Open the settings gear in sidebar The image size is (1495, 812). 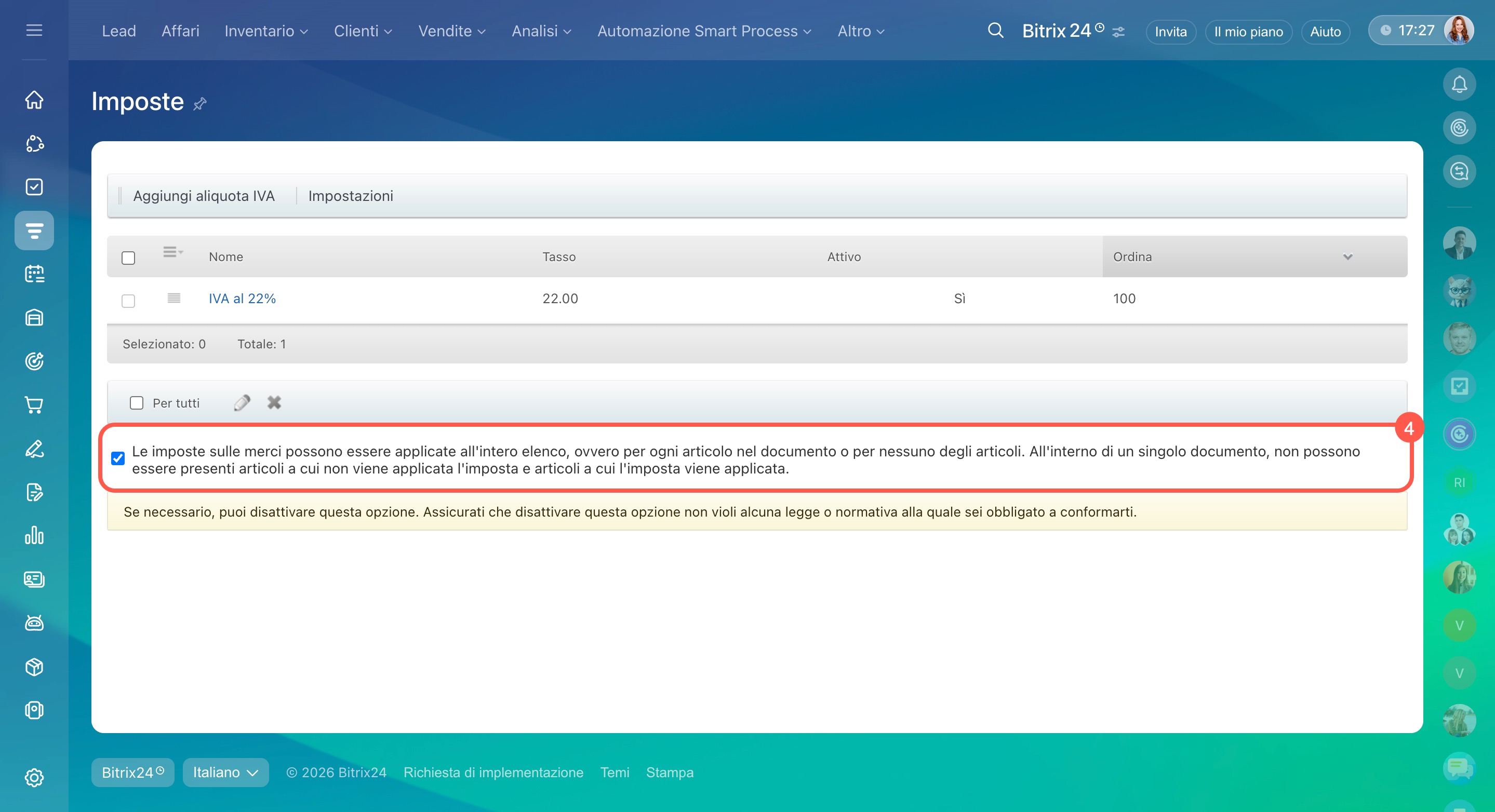point(34,777)
